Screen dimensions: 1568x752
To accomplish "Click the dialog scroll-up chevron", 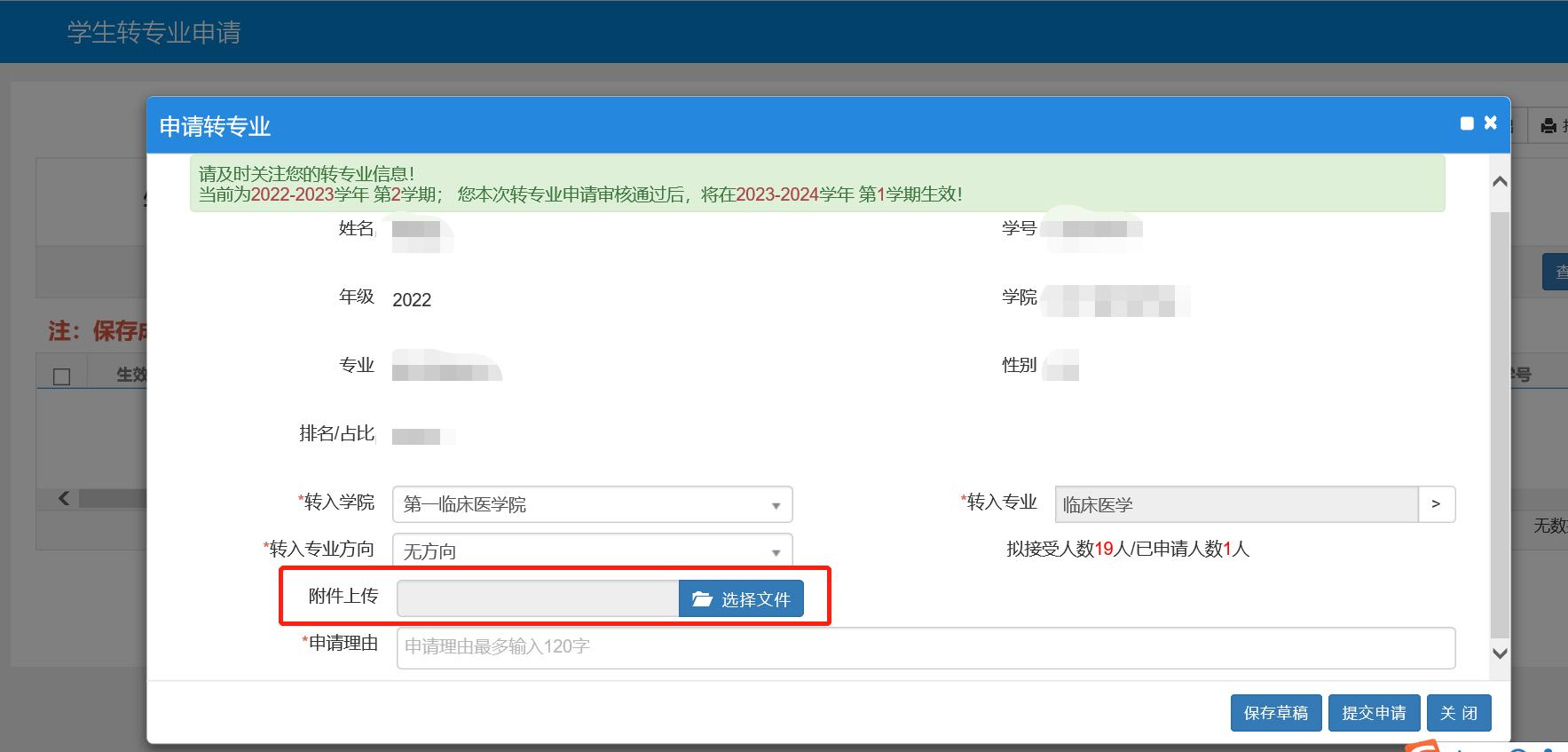I will point(1500,181).
